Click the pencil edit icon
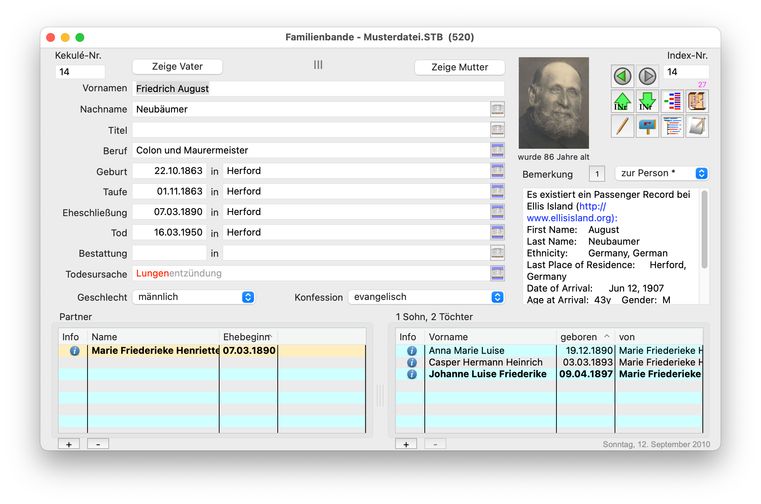Viewport: 761px width, 504px height. pyautogui.click(x=623, y=127)
